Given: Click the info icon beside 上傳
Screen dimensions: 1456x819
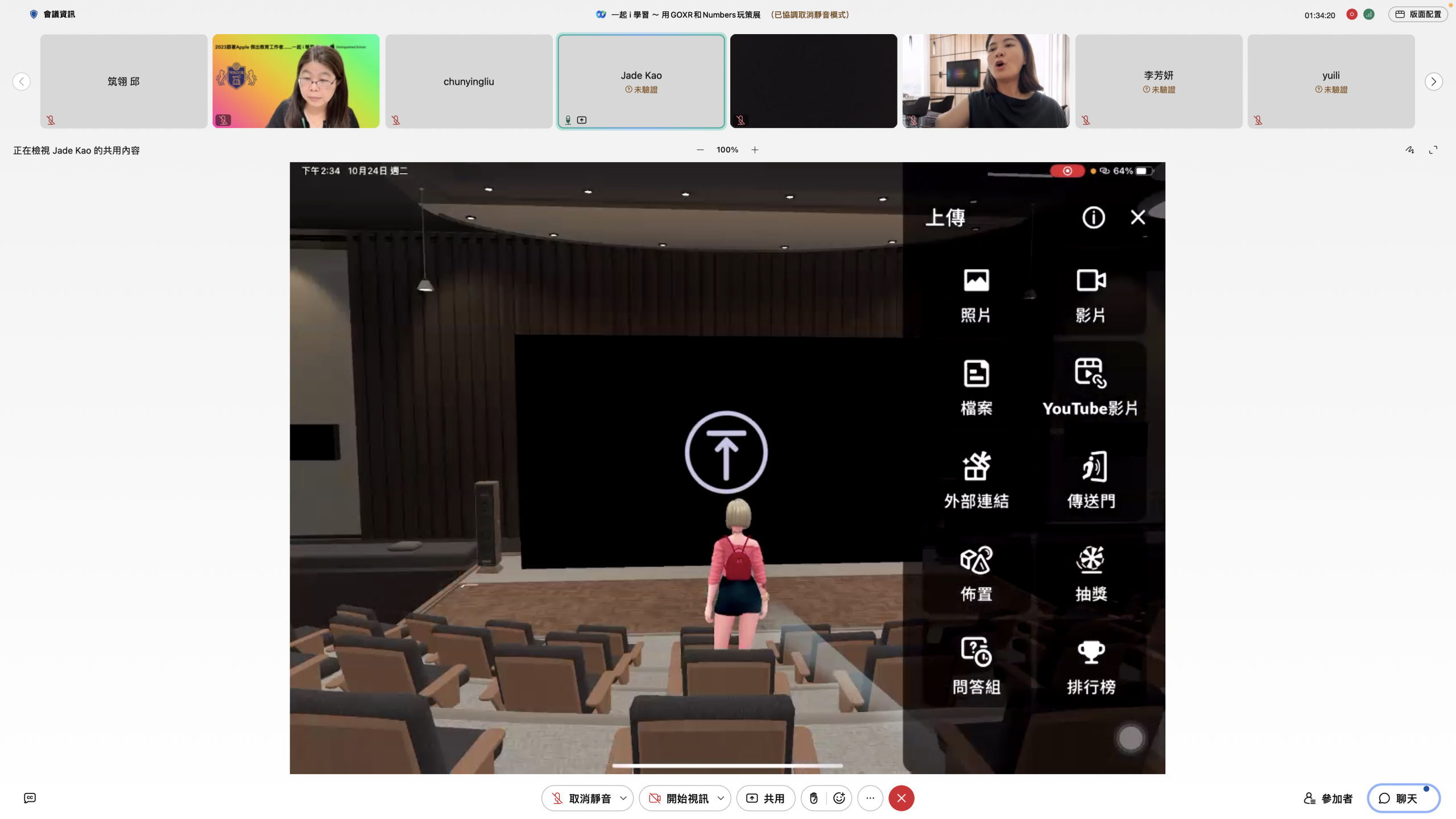Looking at the screenshot, I should tap(1093, 217).
